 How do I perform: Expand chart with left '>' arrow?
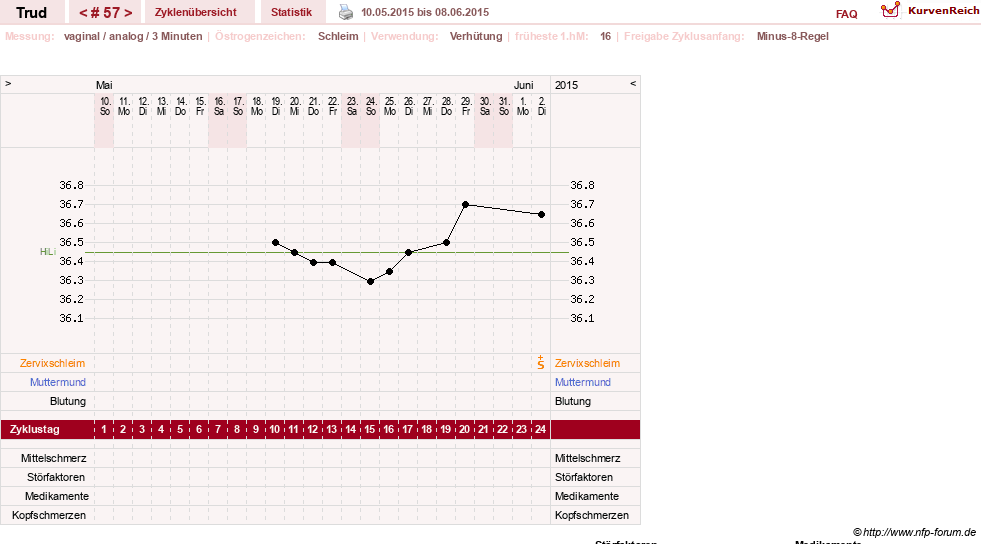click(x=8, y=83)
